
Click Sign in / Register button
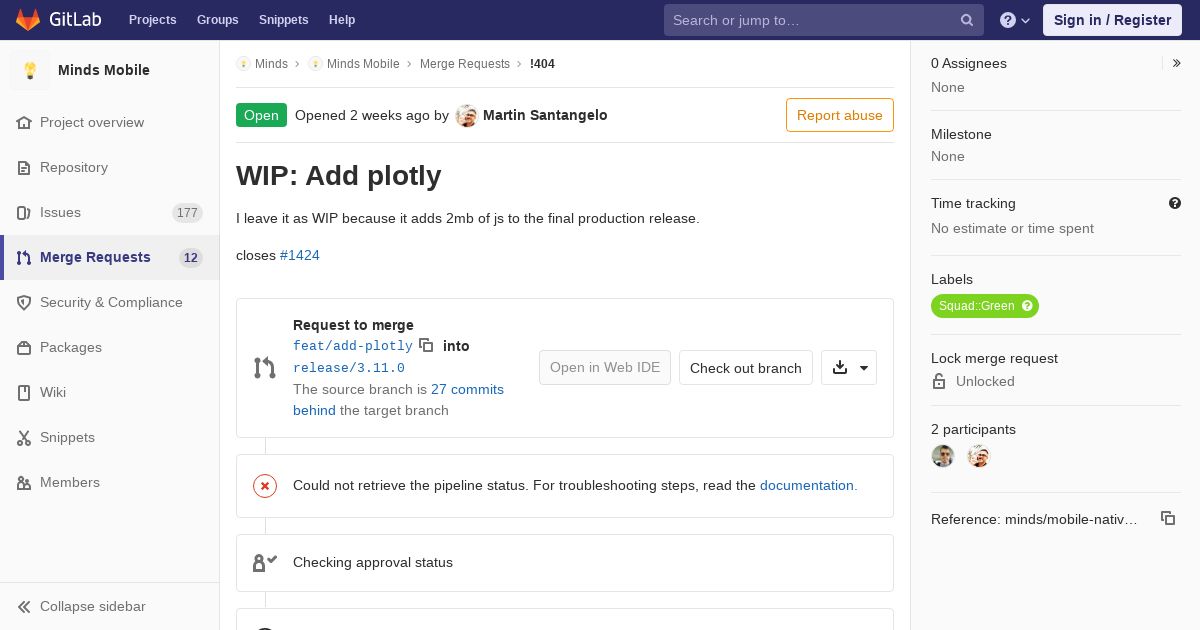tap(1112, 20)
